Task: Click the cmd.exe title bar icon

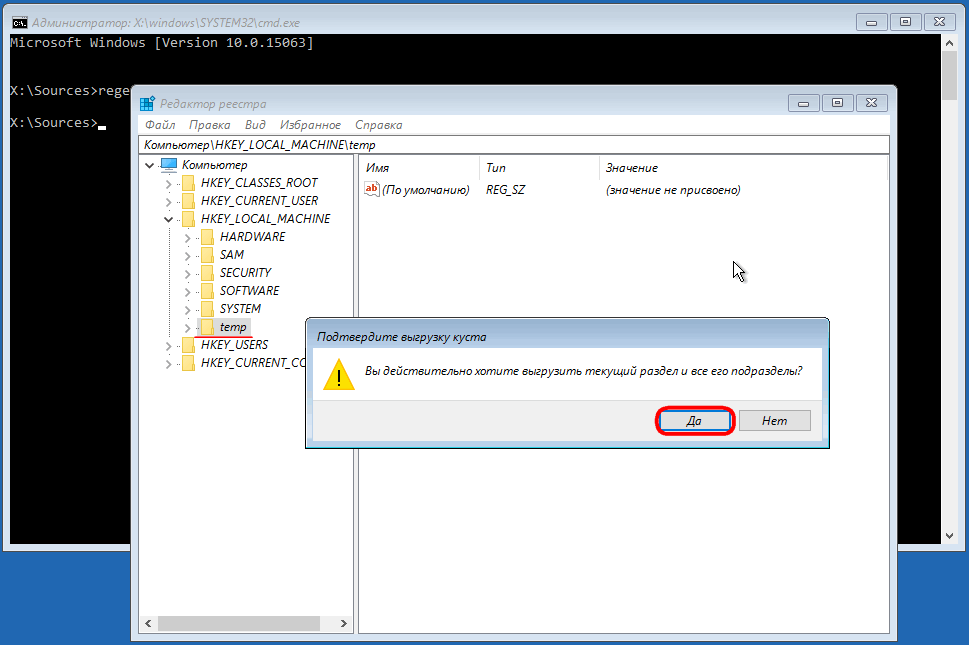Action: [20, 23]
